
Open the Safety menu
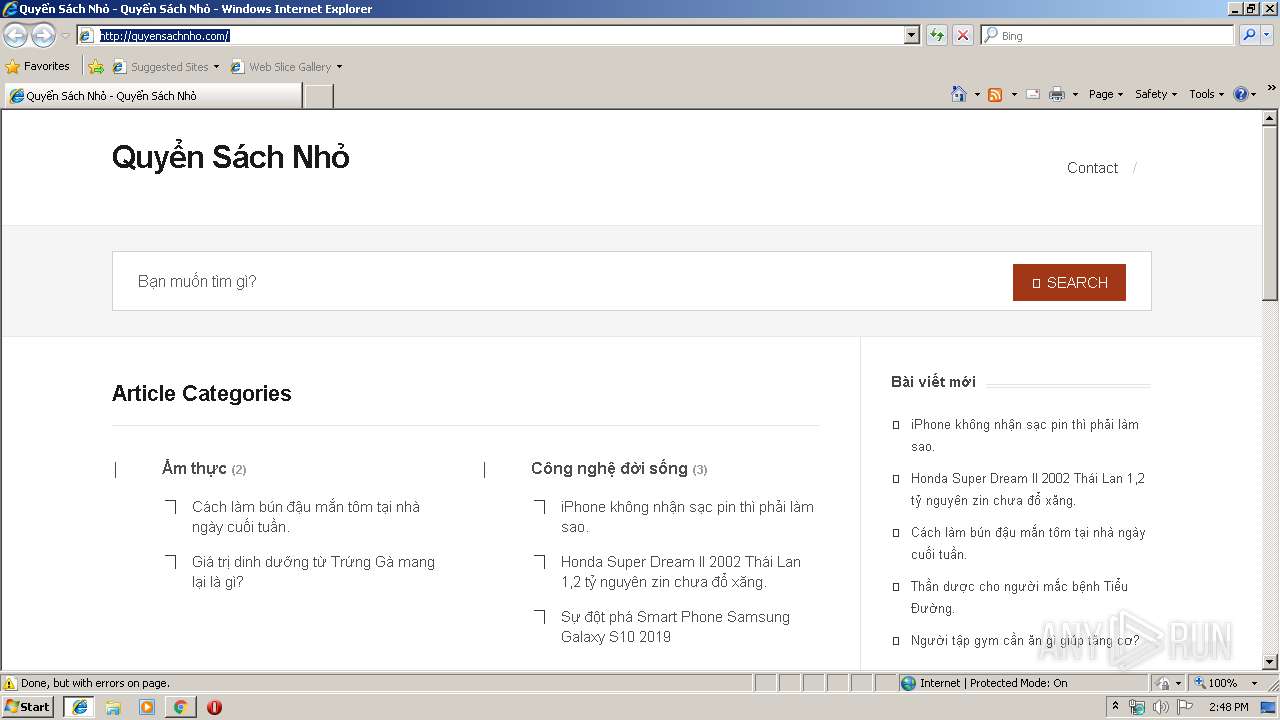pos(1156,94)
